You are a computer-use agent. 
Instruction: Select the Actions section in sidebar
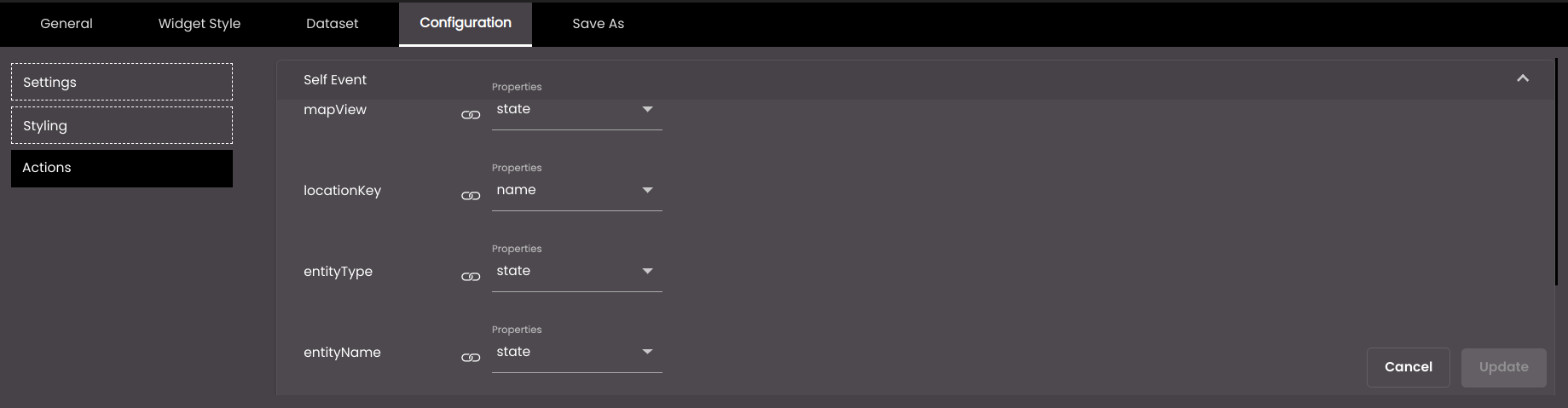pos(122,168)
